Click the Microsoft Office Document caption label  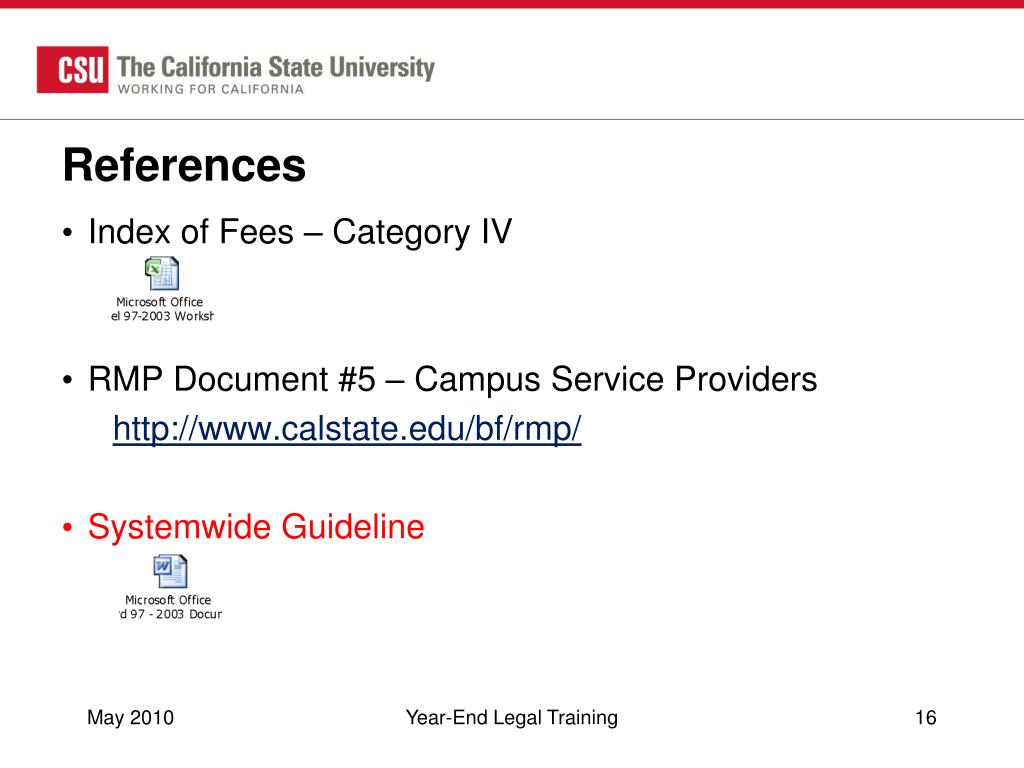tap(170, 607)
